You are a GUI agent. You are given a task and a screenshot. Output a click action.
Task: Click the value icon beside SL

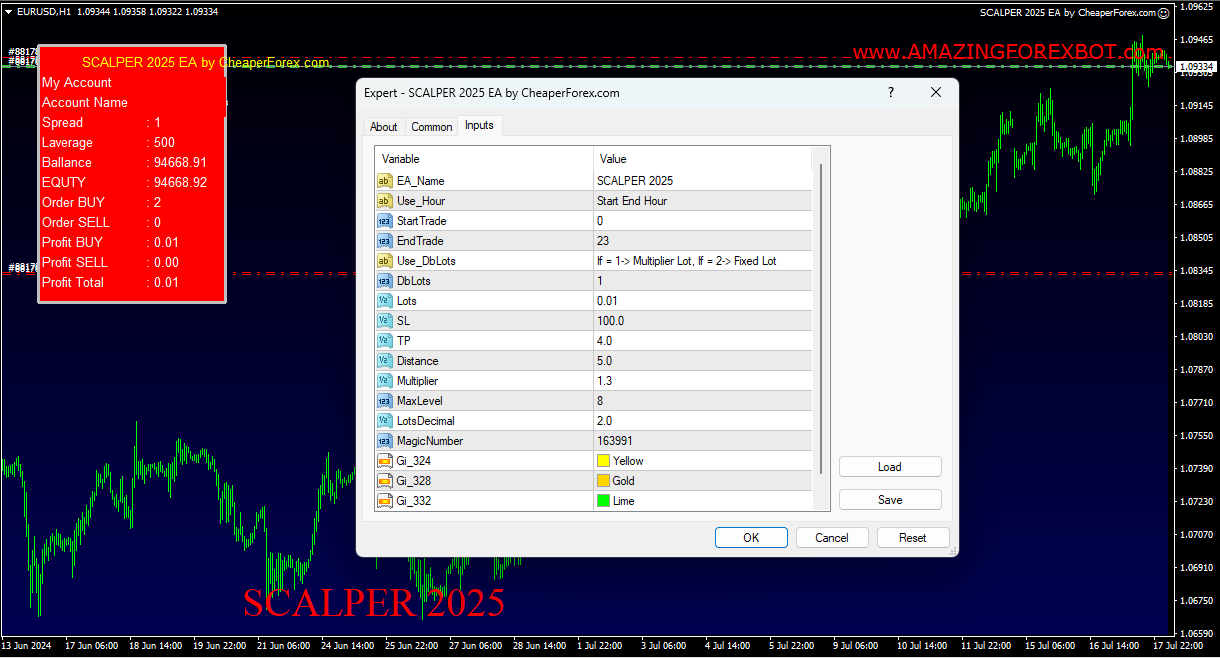point(385,321)
